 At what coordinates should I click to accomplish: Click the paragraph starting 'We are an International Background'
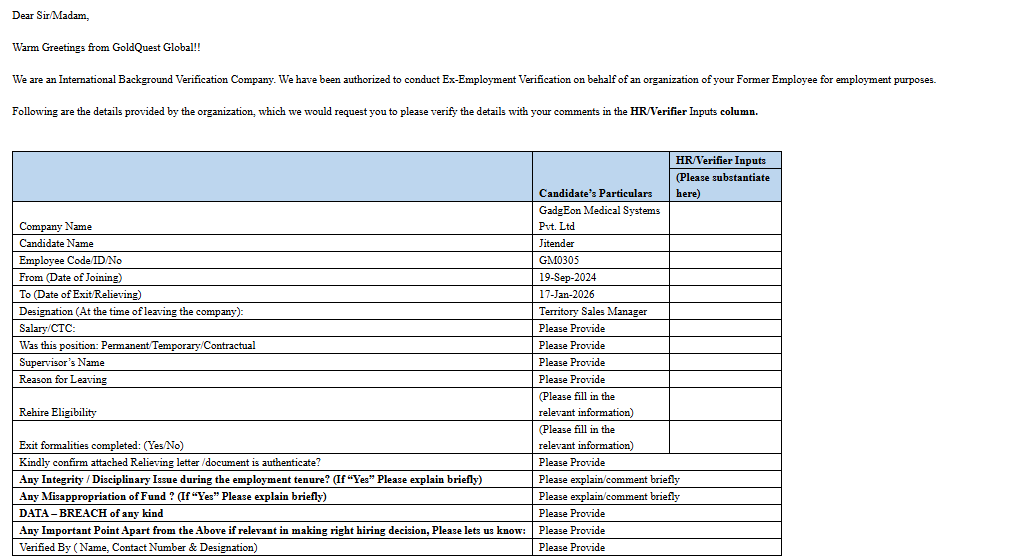pos(474,80)
